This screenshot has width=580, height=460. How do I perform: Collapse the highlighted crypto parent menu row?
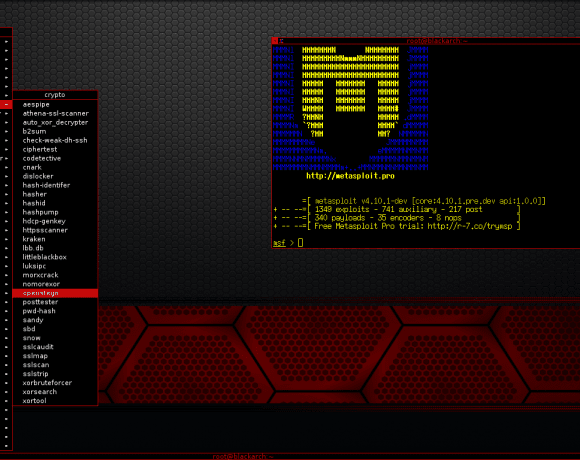(6, 105)
